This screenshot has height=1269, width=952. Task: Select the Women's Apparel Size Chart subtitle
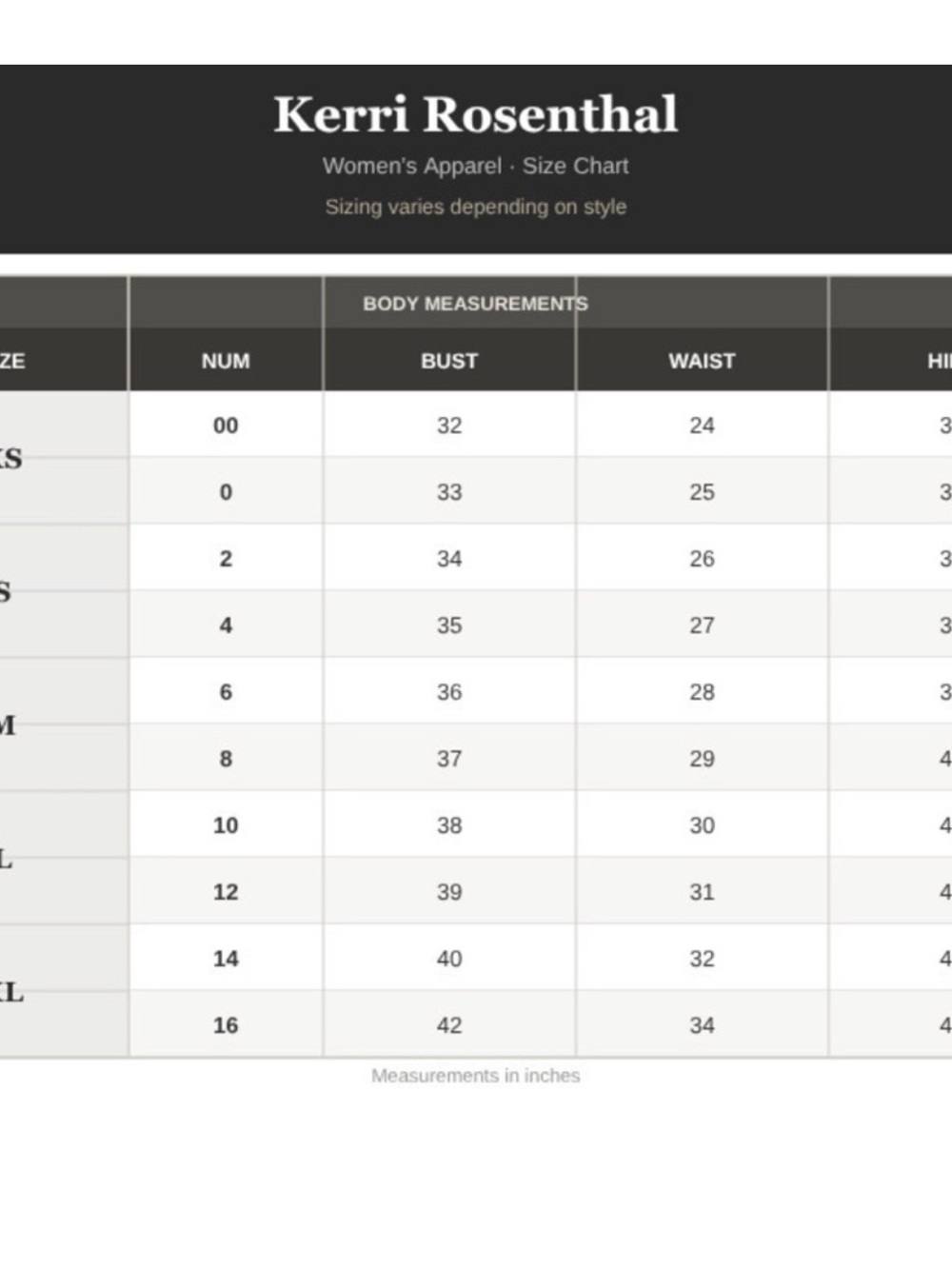[x=476, y=166]
